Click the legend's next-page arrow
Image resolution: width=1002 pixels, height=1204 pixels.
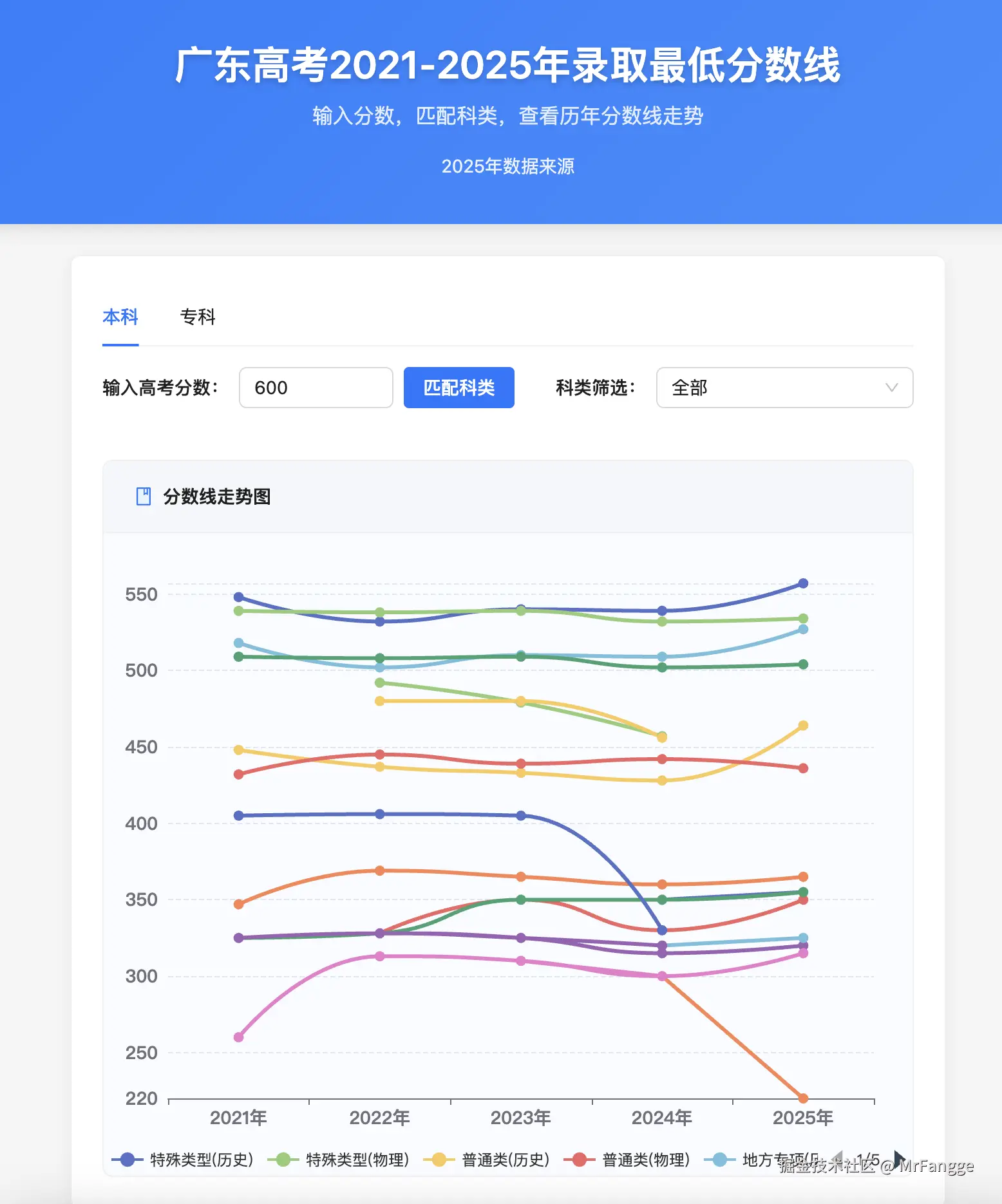[898, 1160]
